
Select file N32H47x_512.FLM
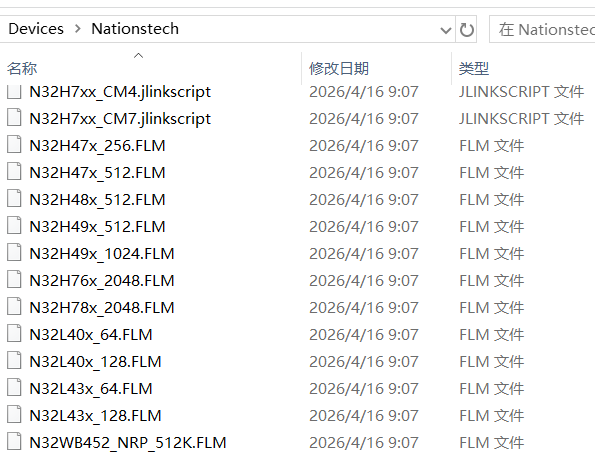(x=98, y=173)
